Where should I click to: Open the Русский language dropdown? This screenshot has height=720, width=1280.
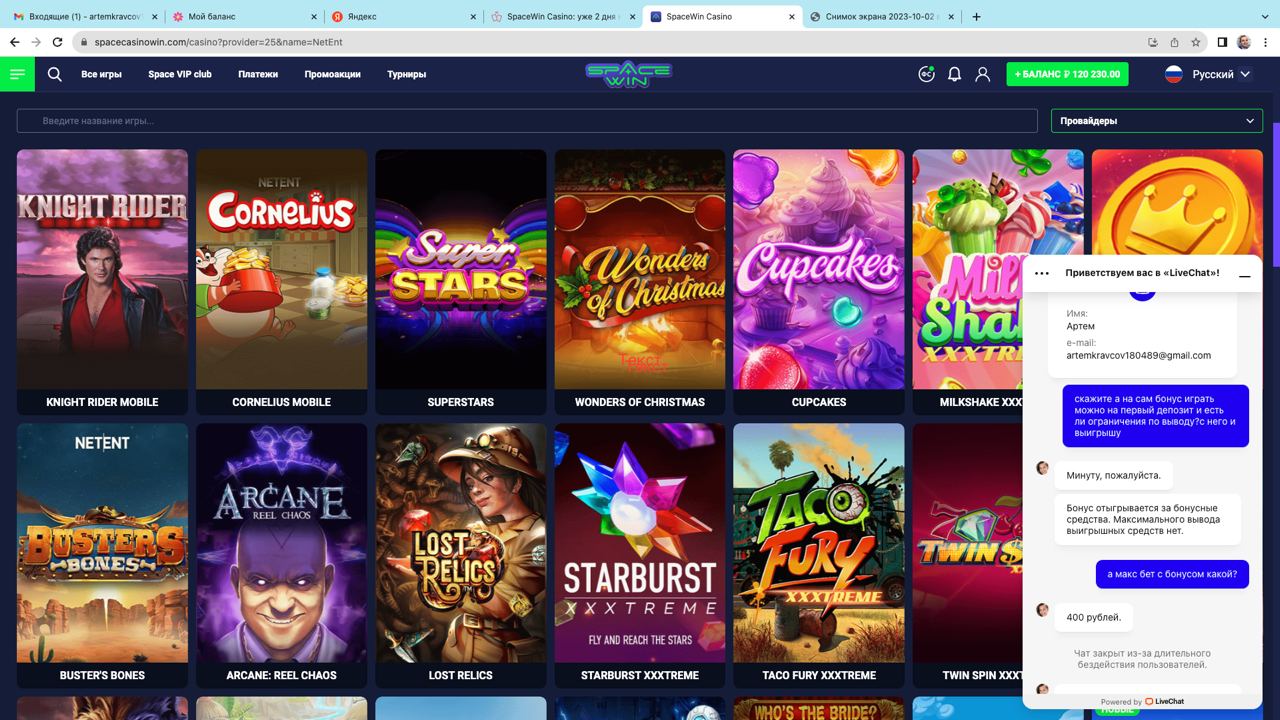(1222, 74)
